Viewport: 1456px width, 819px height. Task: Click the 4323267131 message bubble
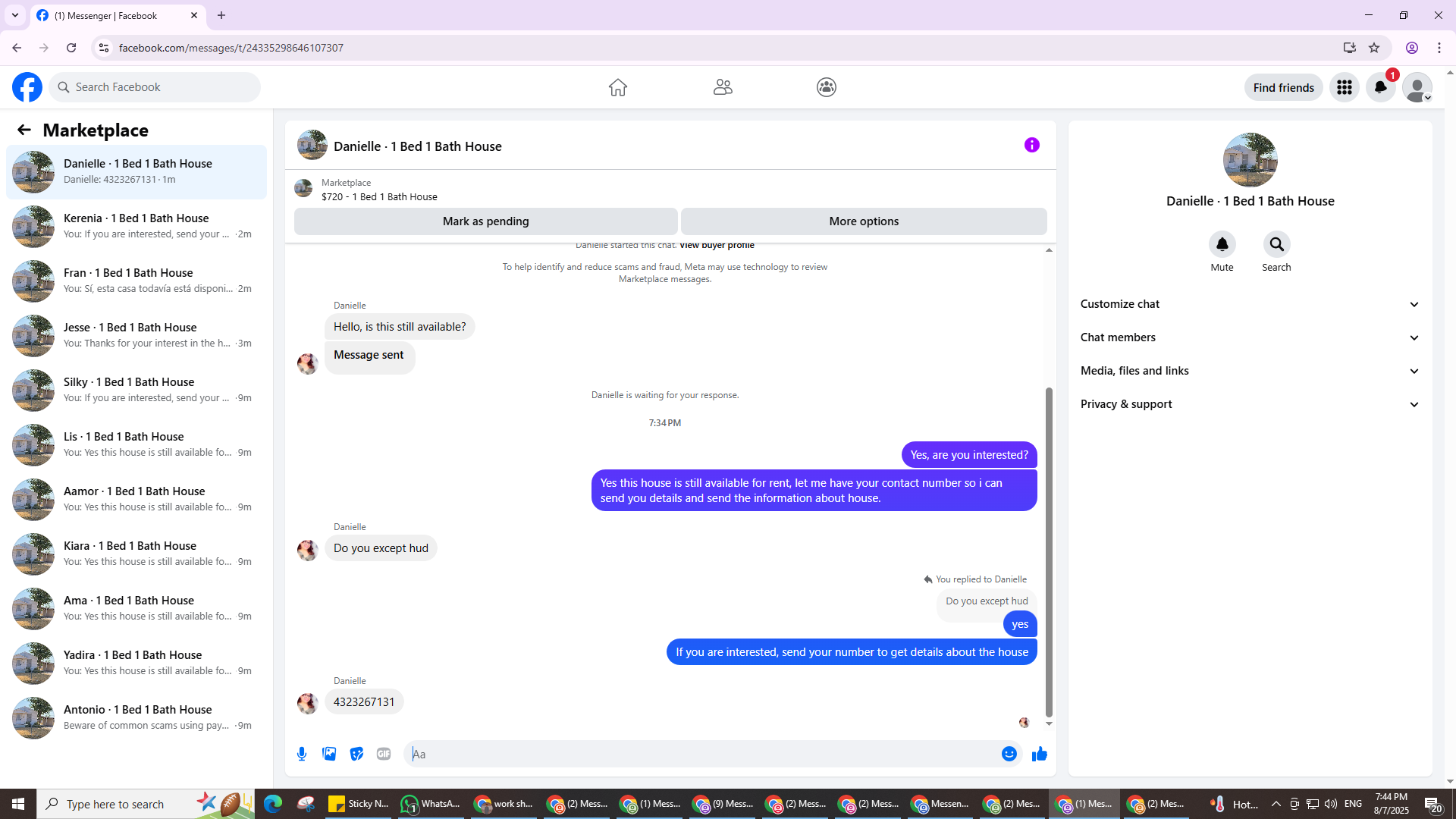click(x=364, y=702)
